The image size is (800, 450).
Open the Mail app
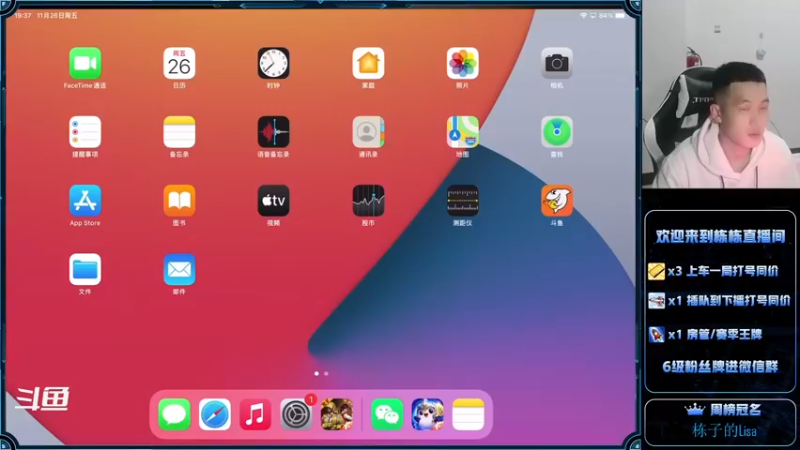click(x=179, y=269)
